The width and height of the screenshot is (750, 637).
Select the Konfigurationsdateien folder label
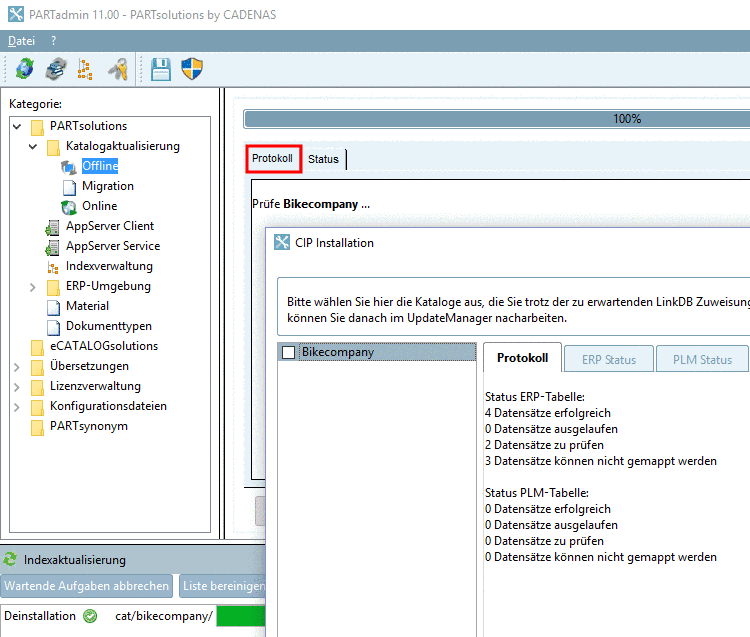(x=108, y=406)
